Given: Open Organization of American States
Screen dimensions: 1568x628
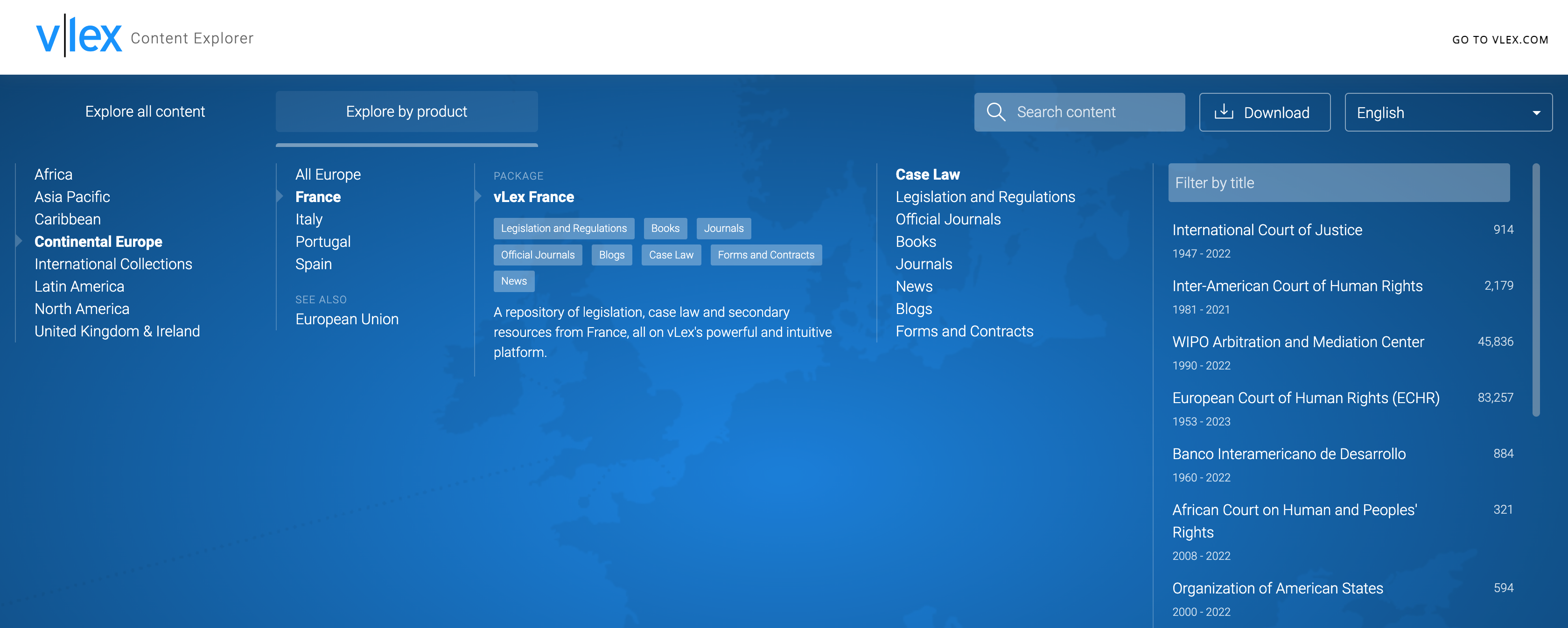Looking at the screenshot, I should click(1278, 588).
